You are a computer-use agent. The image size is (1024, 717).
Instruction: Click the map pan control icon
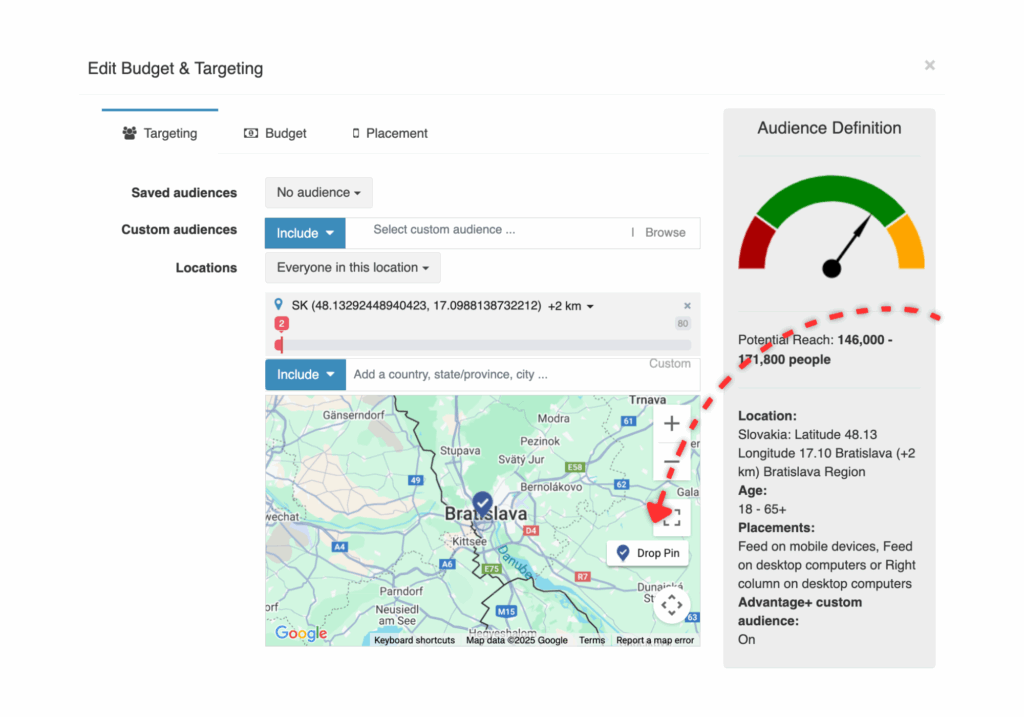[671, 604]
